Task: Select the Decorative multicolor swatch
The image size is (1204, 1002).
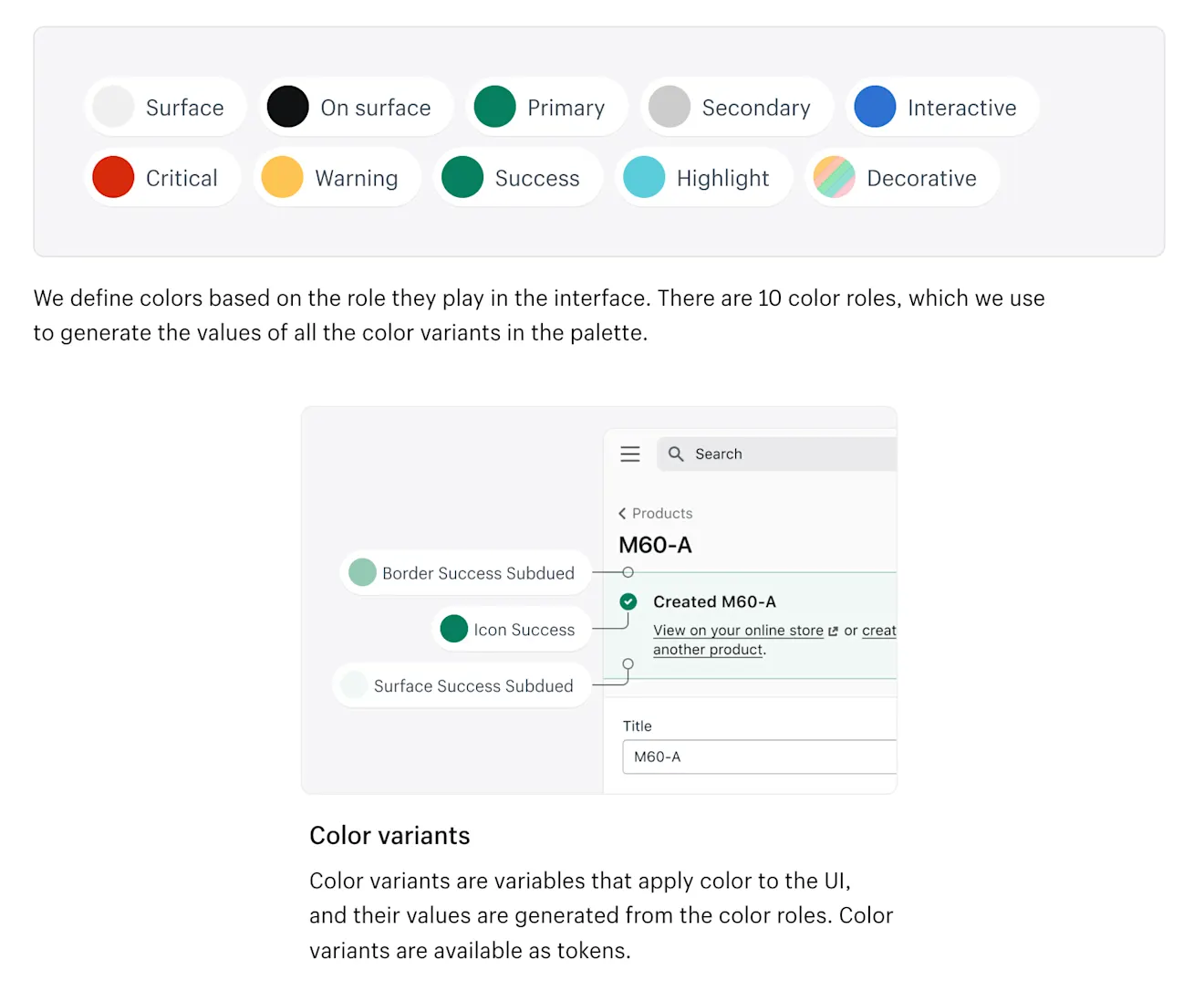Action: [834, 177]
